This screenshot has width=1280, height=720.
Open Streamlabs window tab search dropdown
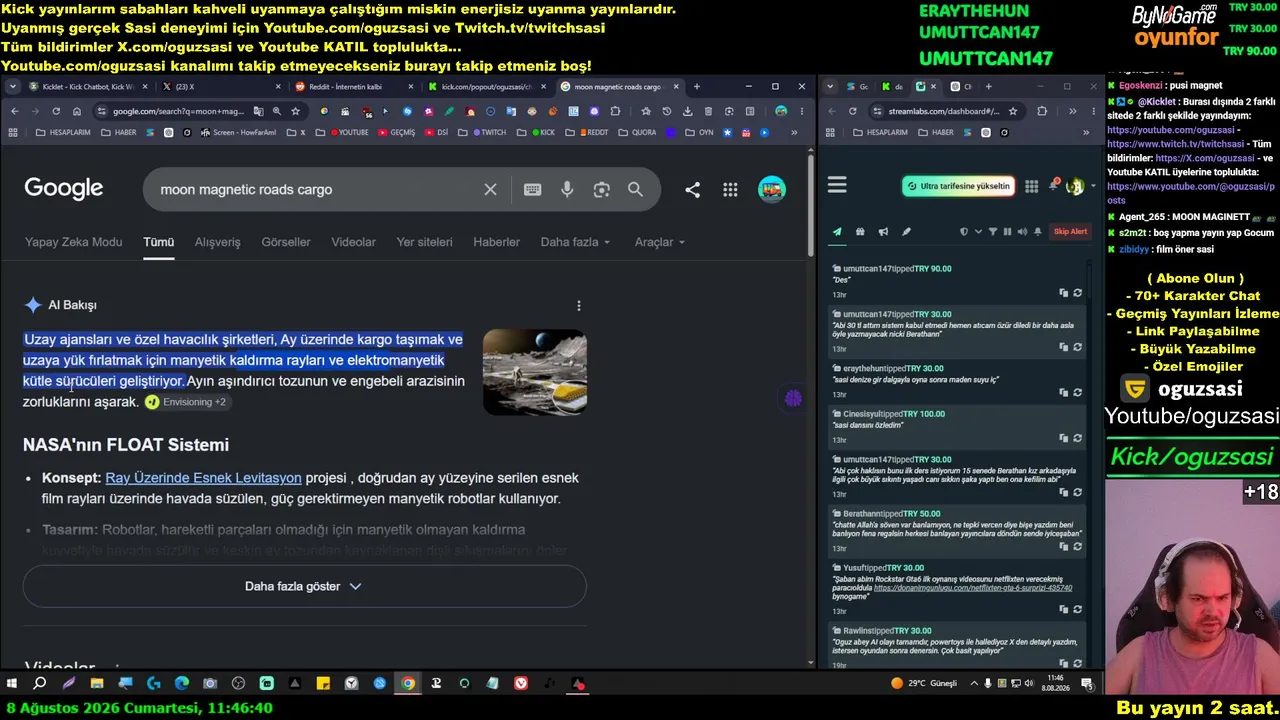click(x=829, y=87)
